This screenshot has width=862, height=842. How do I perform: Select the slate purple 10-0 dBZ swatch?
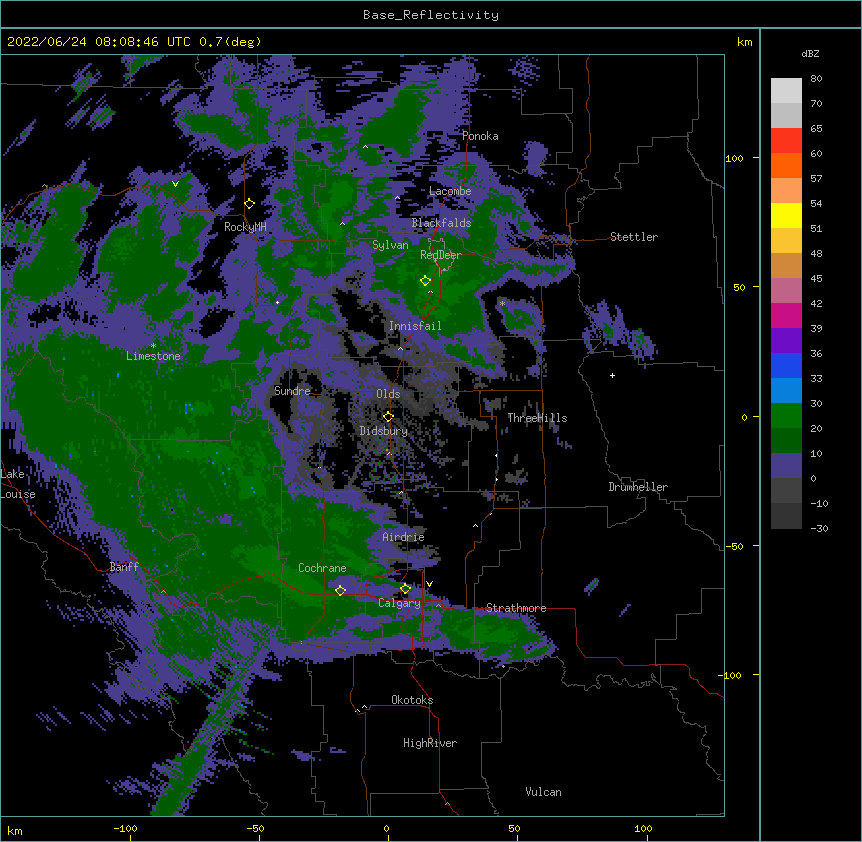tap(786, 466)
